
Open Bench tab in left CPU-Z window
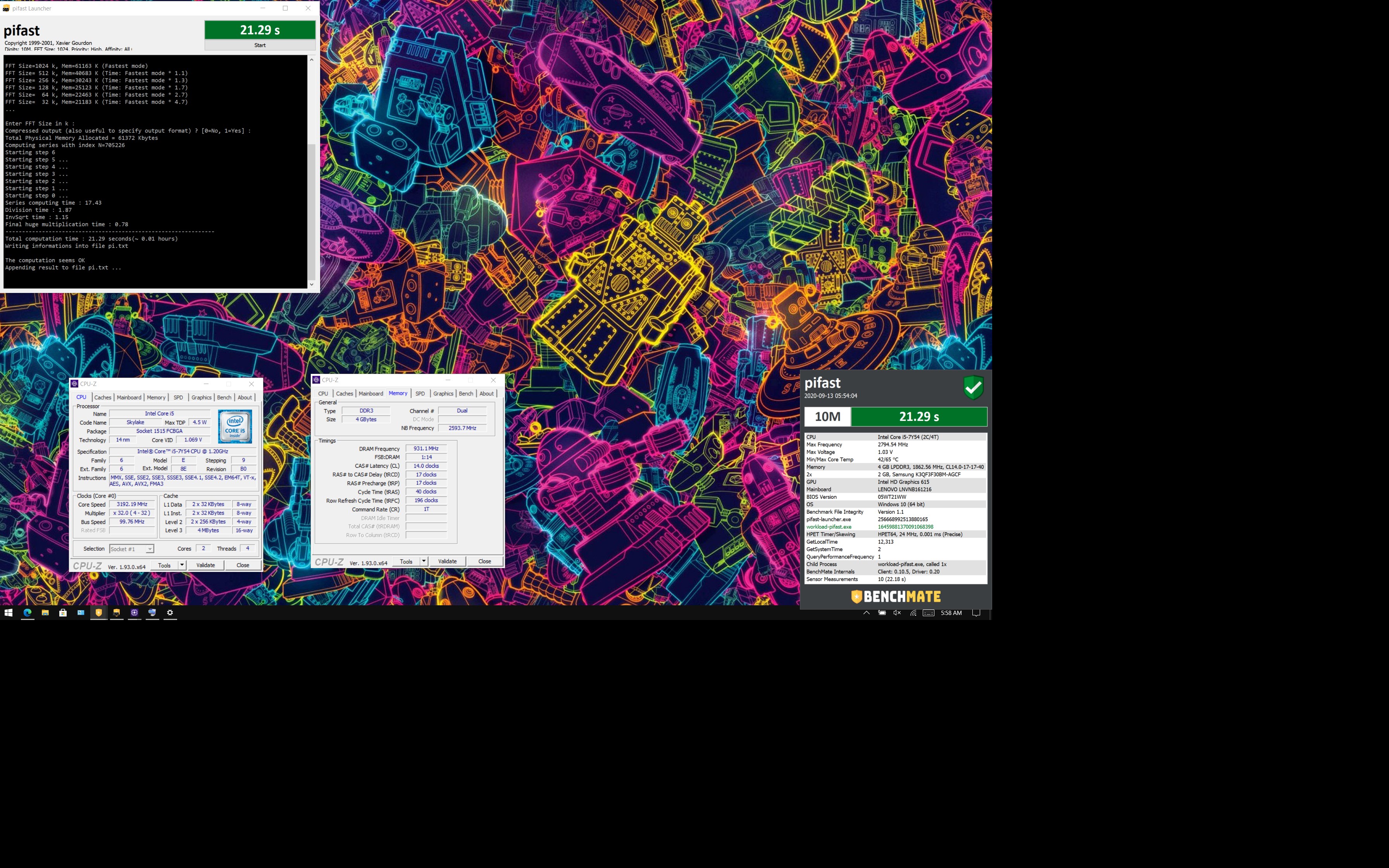point(224,397)
